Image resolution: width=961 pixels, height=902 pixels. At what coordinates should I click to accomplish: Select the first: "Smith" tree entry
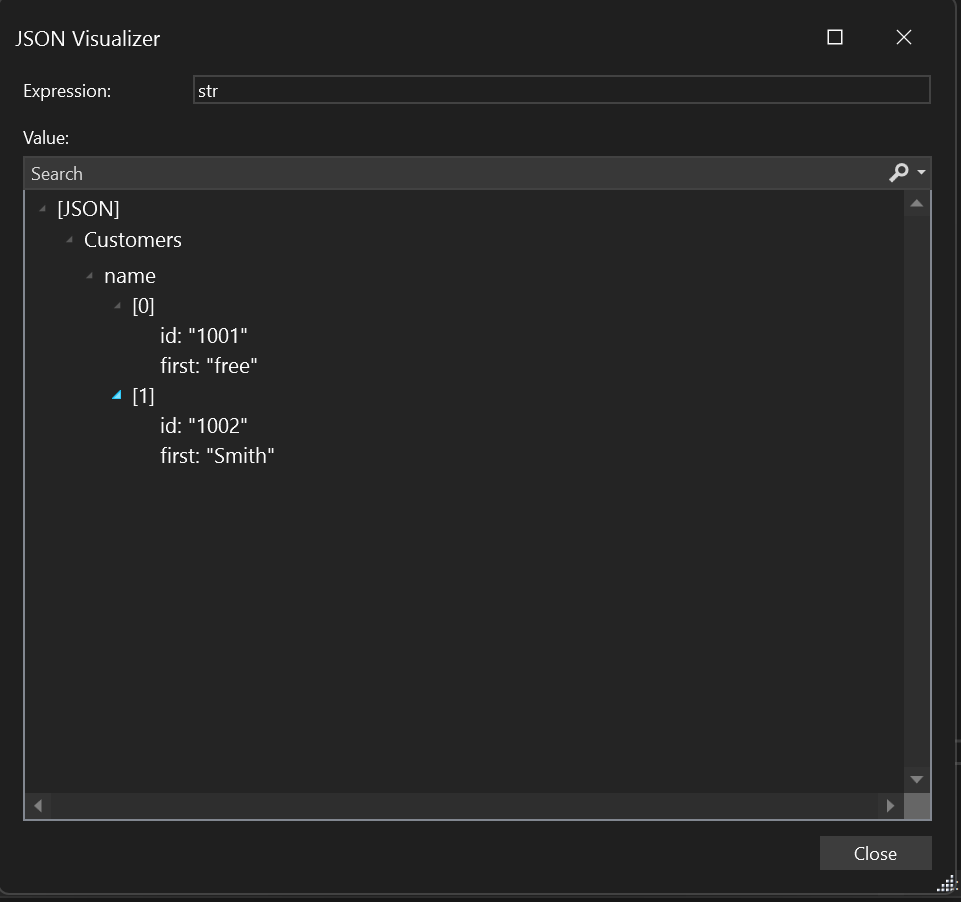tap(217, 456)
